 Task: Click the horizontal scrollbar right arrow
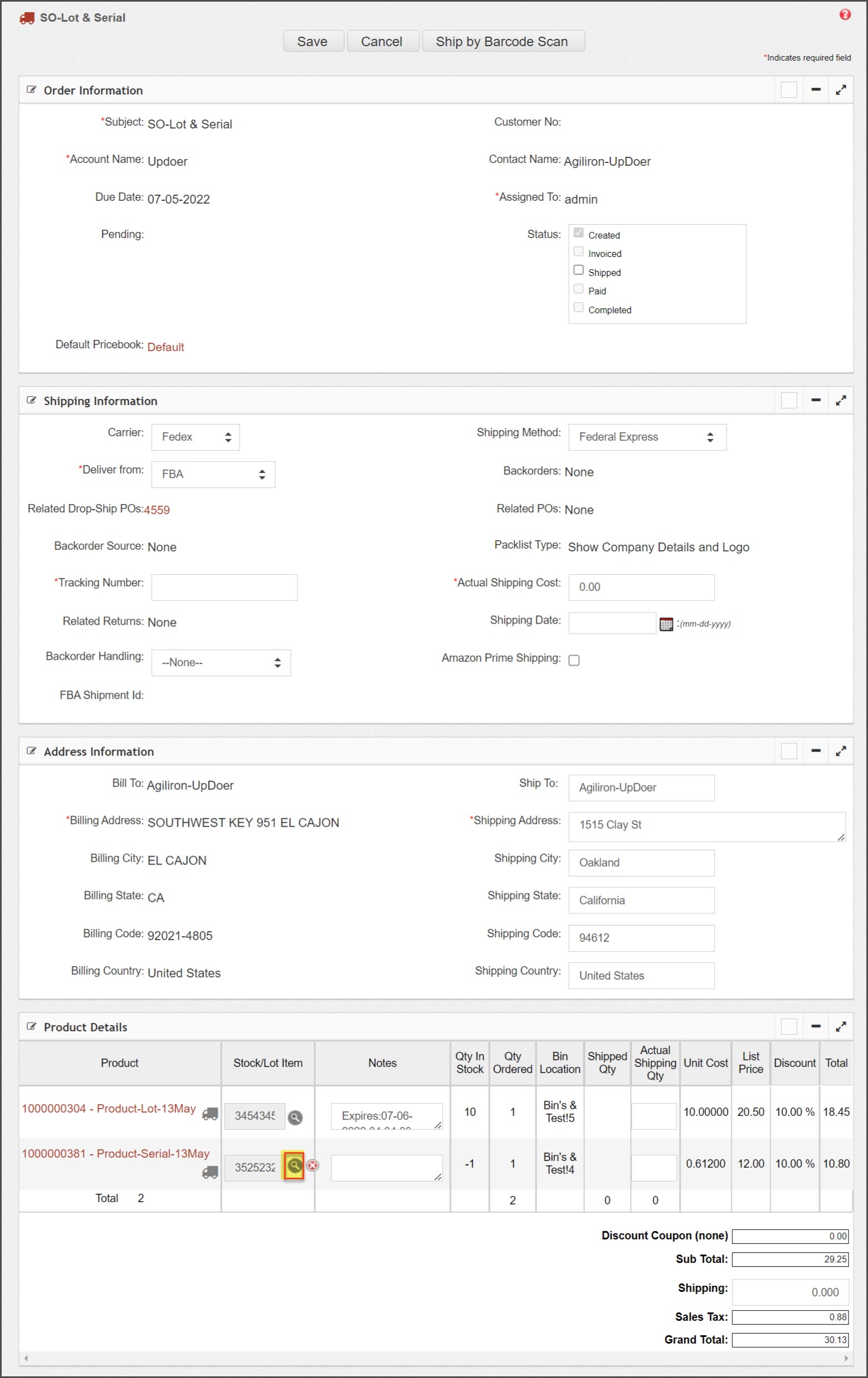[x=846, y=1358]
